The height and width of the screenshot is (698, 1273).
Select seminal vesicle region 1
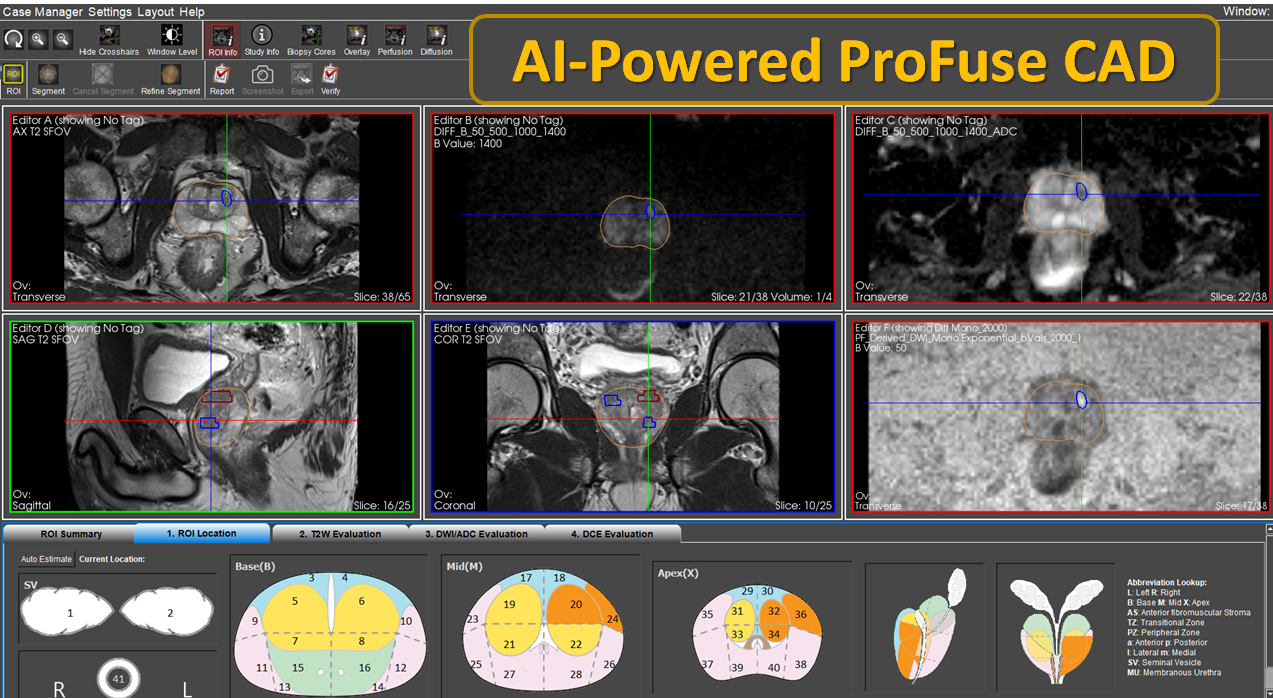(x=70, y=612)
